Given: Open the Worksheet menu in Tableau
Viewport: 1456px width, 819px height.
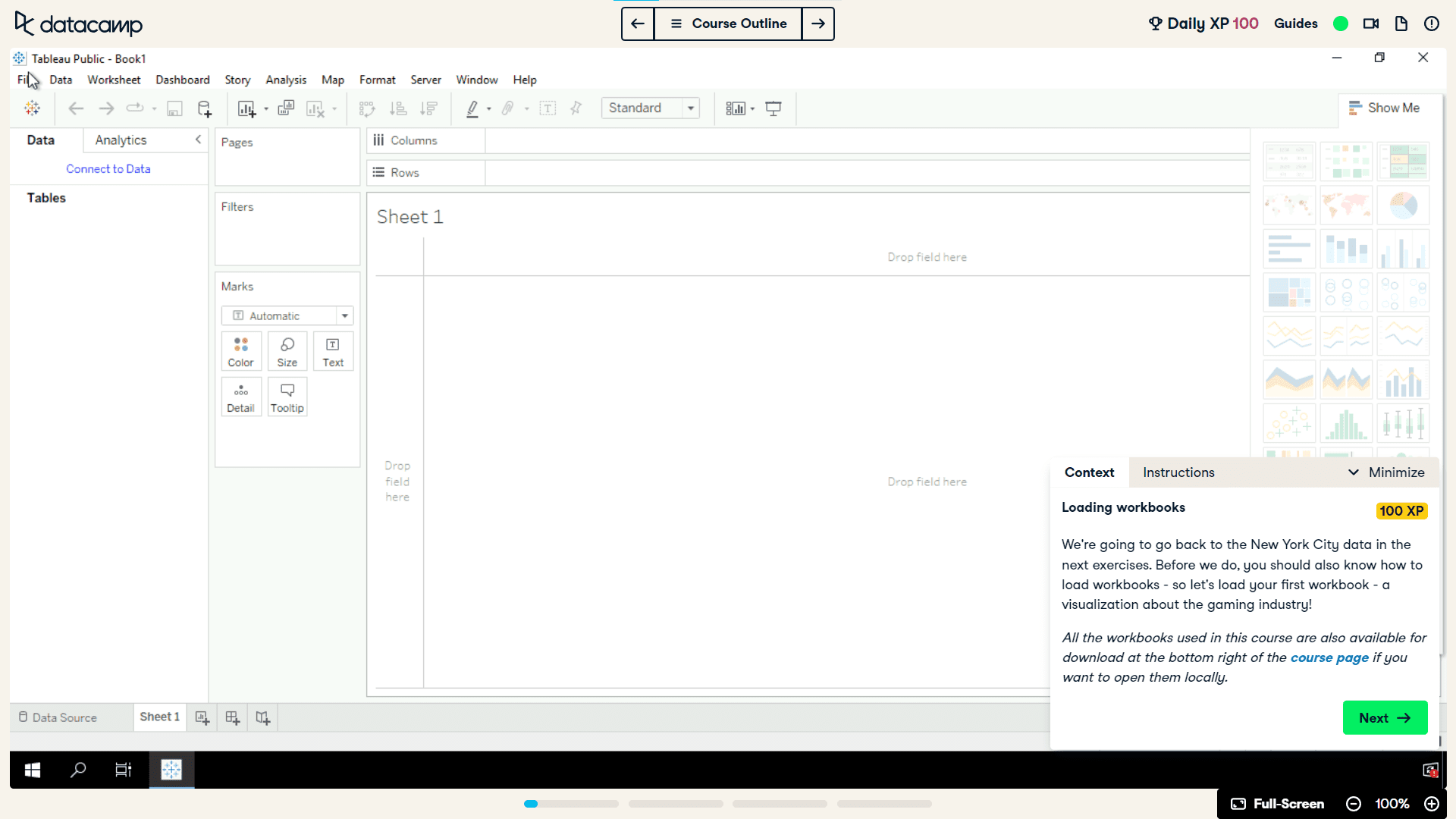Looking at the screenshot, I should click(x=114, y=80).
